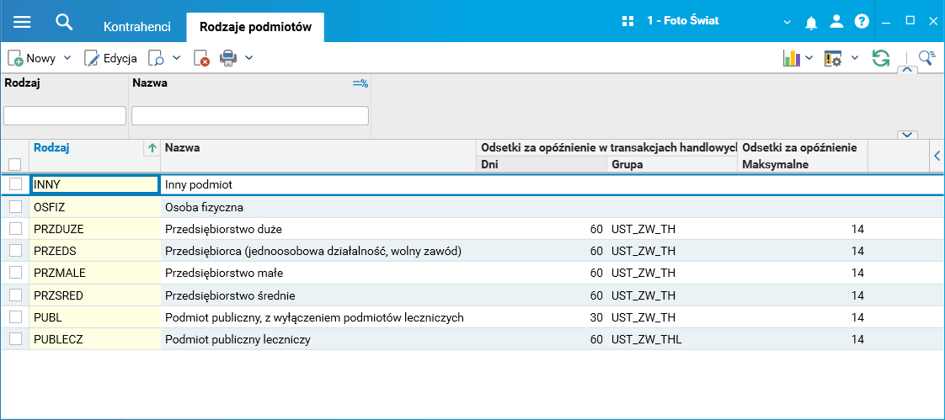Click the magnifier search icon in header

pyautogui.click(x=64, y=21)
